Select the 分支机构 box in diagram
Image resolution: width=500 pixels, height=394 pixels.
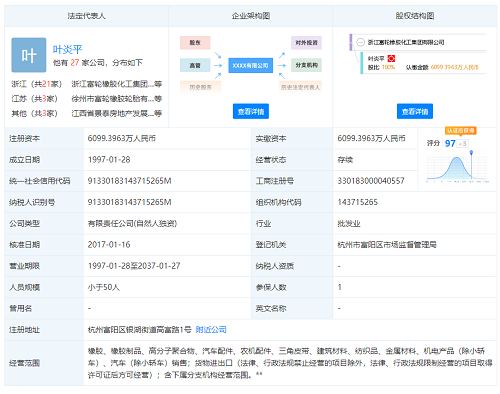coord(306,65)
